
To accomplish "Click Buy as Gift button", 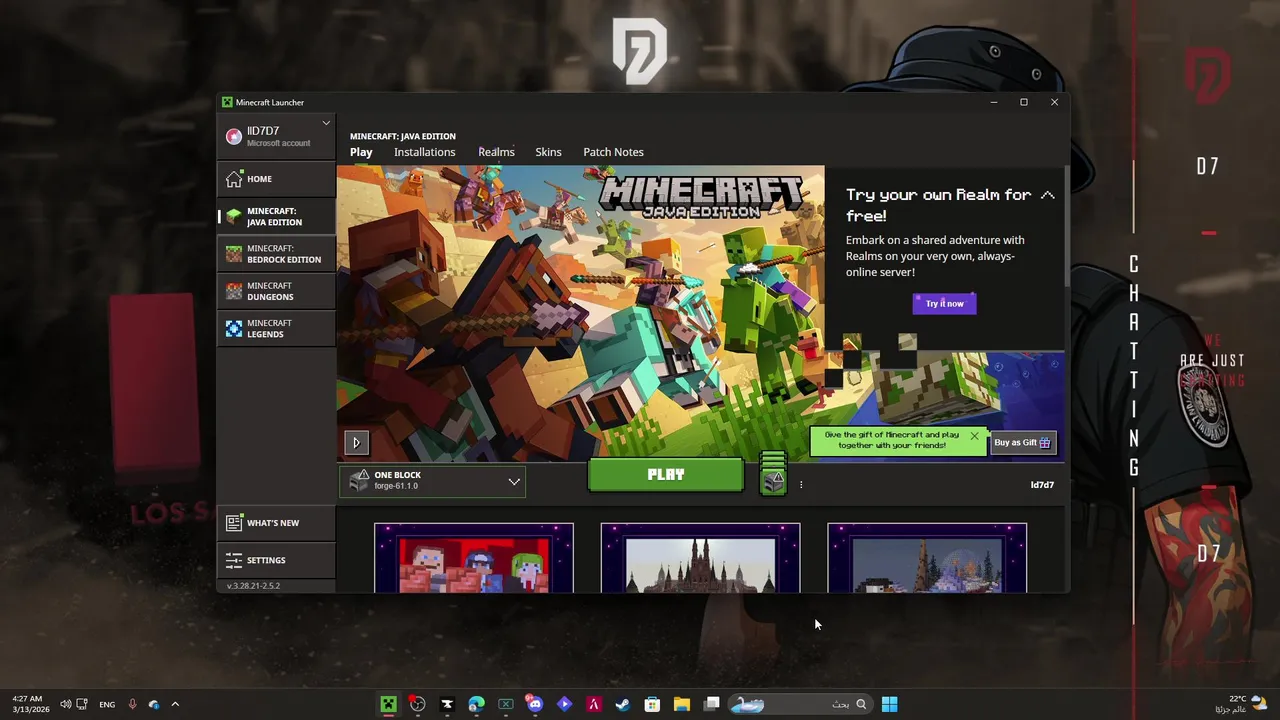I will [1022, 443].
